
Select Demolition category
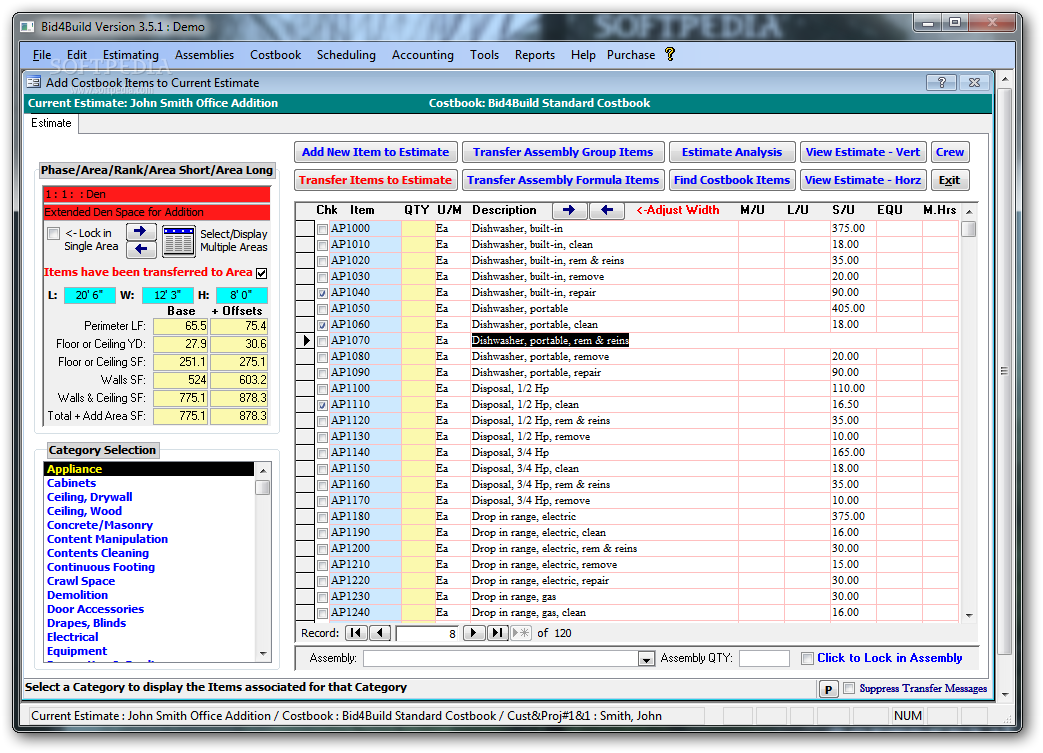77,595
